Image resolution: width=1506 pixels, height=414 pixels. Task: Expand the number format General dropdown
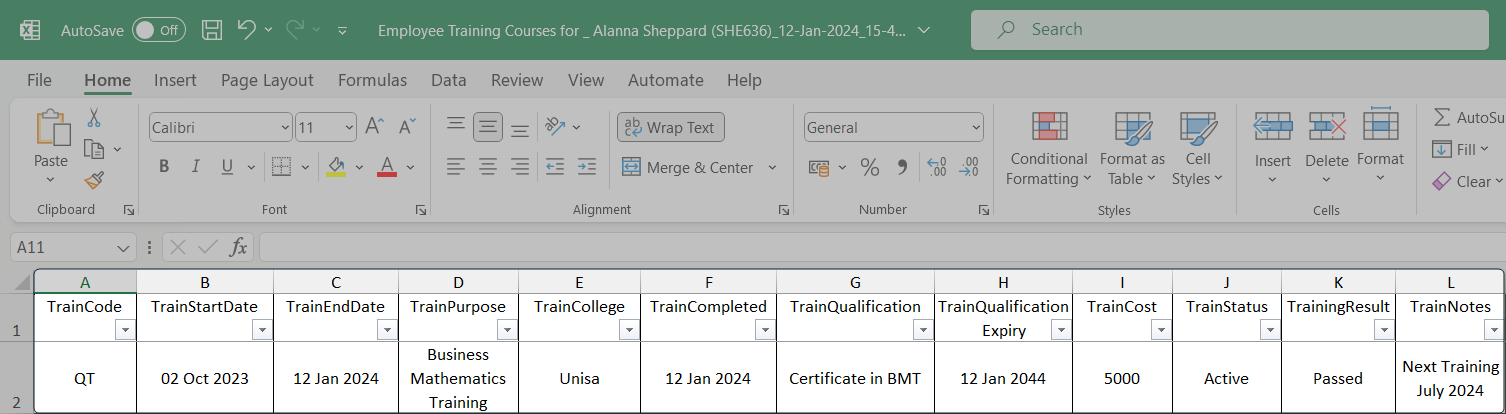tap(975, 128)
